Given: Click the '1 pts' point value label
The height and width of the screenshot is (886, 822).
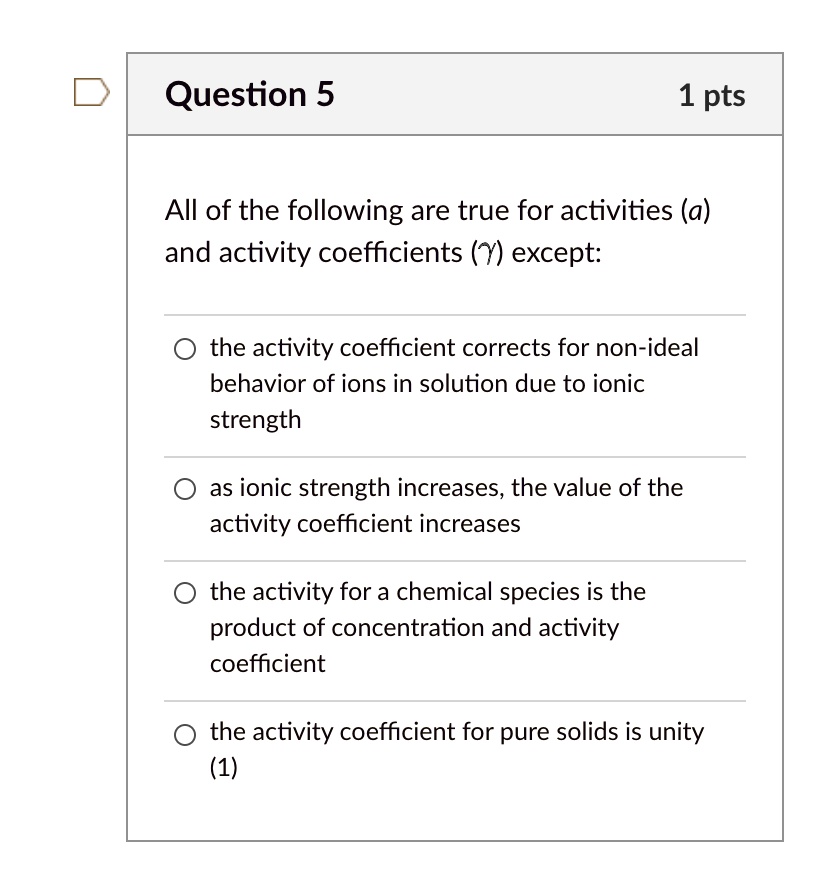Looking at the screenshot, I should tap(712, 95).
